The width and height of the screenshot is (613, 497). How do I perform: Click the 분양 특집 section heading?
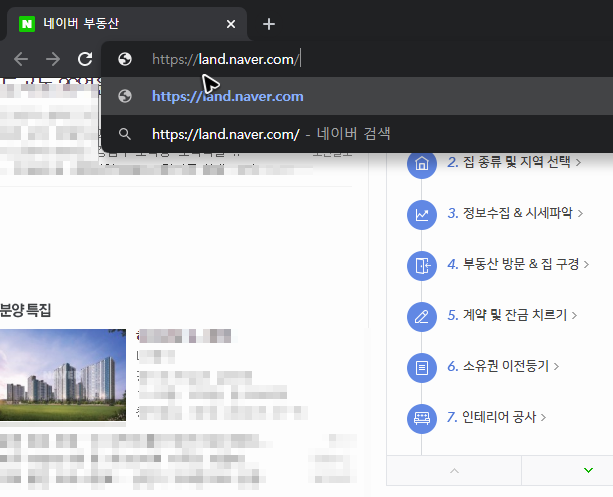25,310
